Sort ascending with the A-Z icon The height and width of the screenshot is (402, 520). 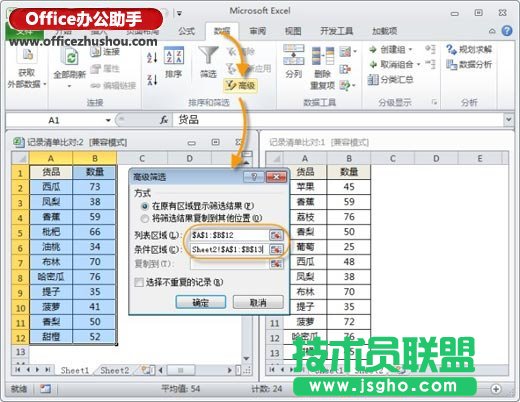click(x=152, y=57)
